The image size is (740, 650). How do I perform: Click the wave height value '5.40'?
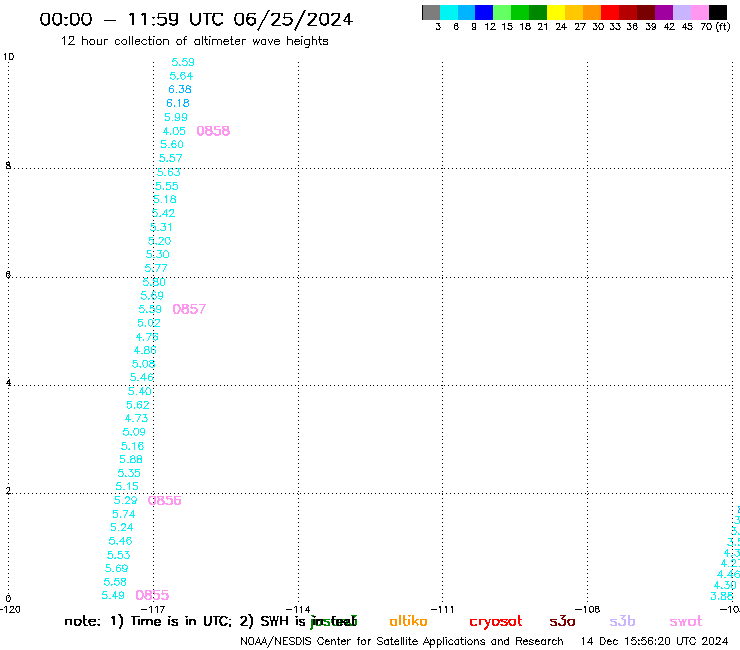click(140, 391)
